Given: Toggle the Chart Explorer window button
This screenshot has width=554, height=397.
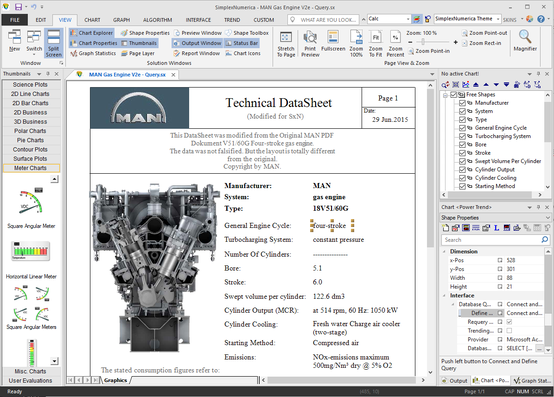Looking at the screenshot, I should coord(92,33).
